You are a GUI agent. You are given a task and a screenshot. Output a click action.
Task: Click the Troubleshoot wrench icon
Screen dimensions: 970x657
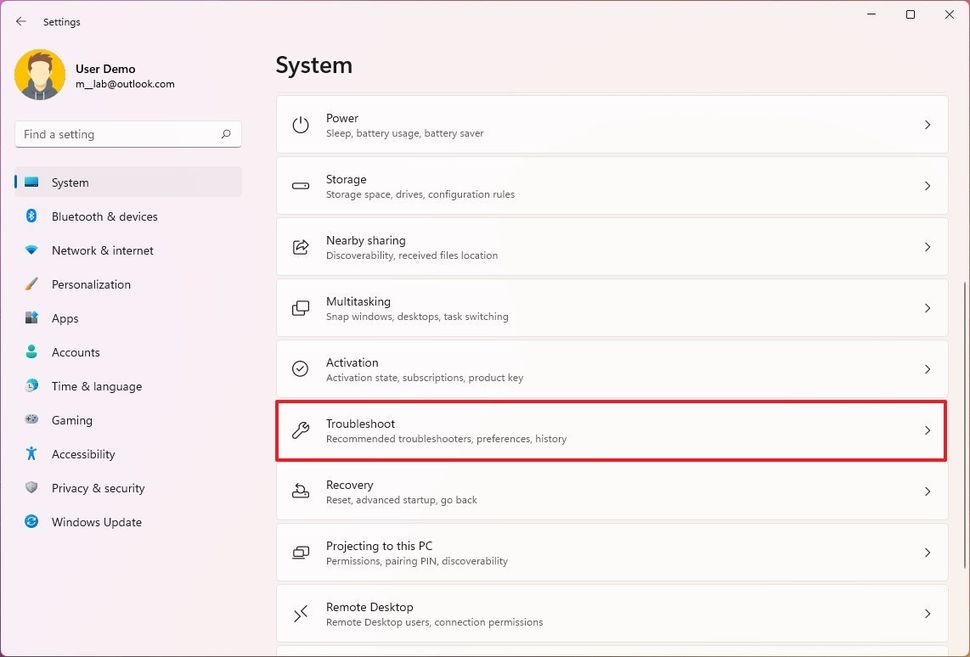point(300,430)
